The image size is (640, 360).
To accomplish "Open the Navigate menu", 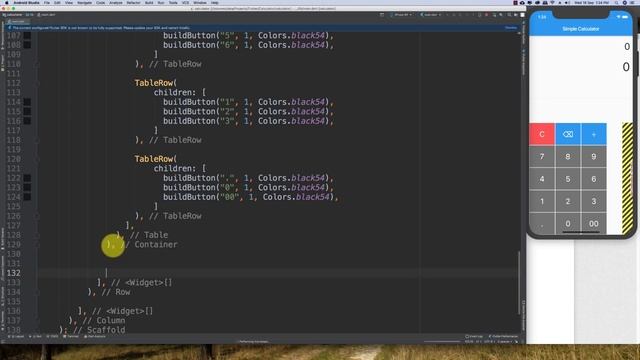I will click(x=84, y=2).
